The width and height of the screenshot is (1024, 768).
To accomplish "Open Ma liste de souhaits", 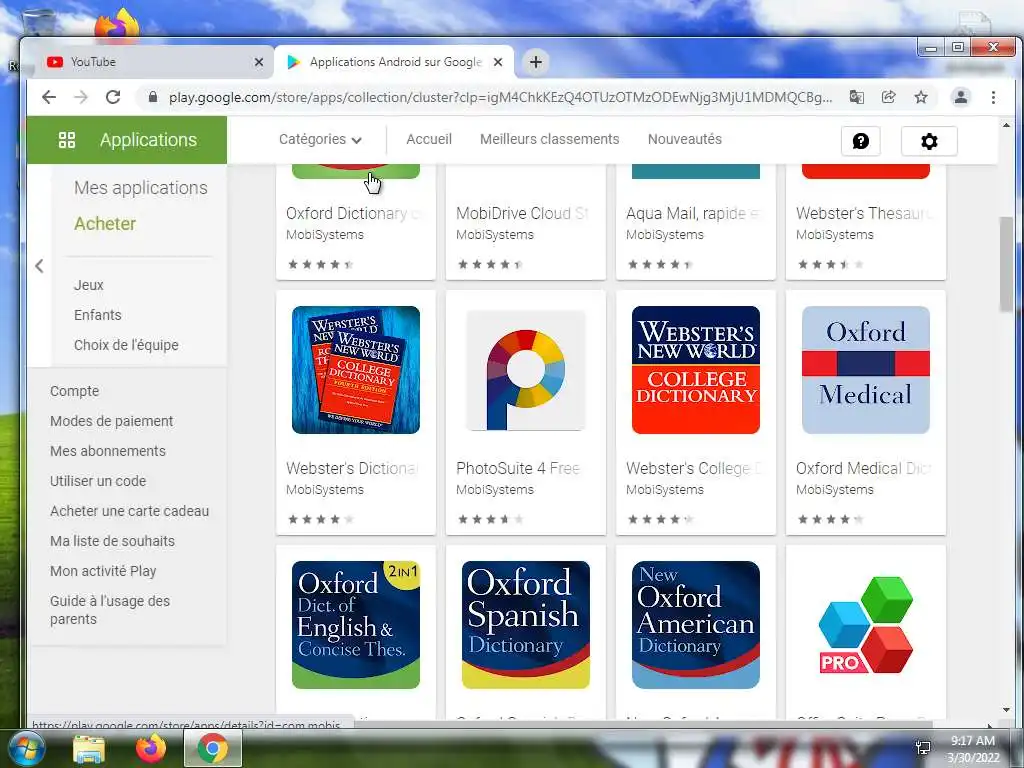I will tap(112, 541).
